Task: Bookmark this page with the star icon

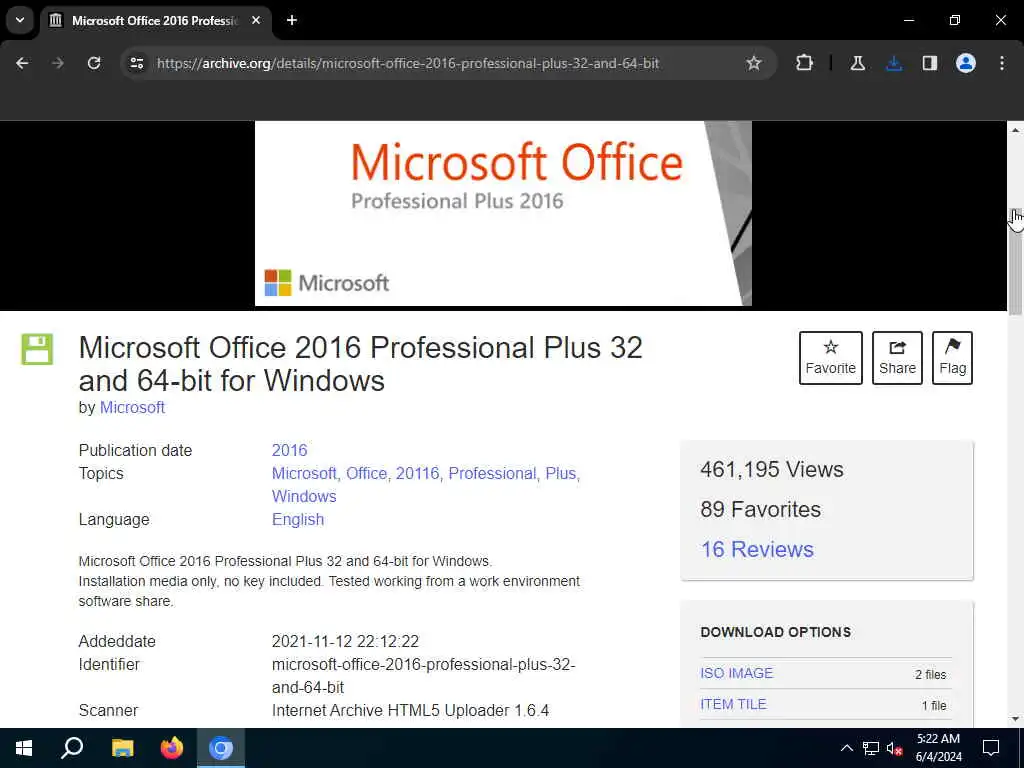Action: [x=754, y=63]
